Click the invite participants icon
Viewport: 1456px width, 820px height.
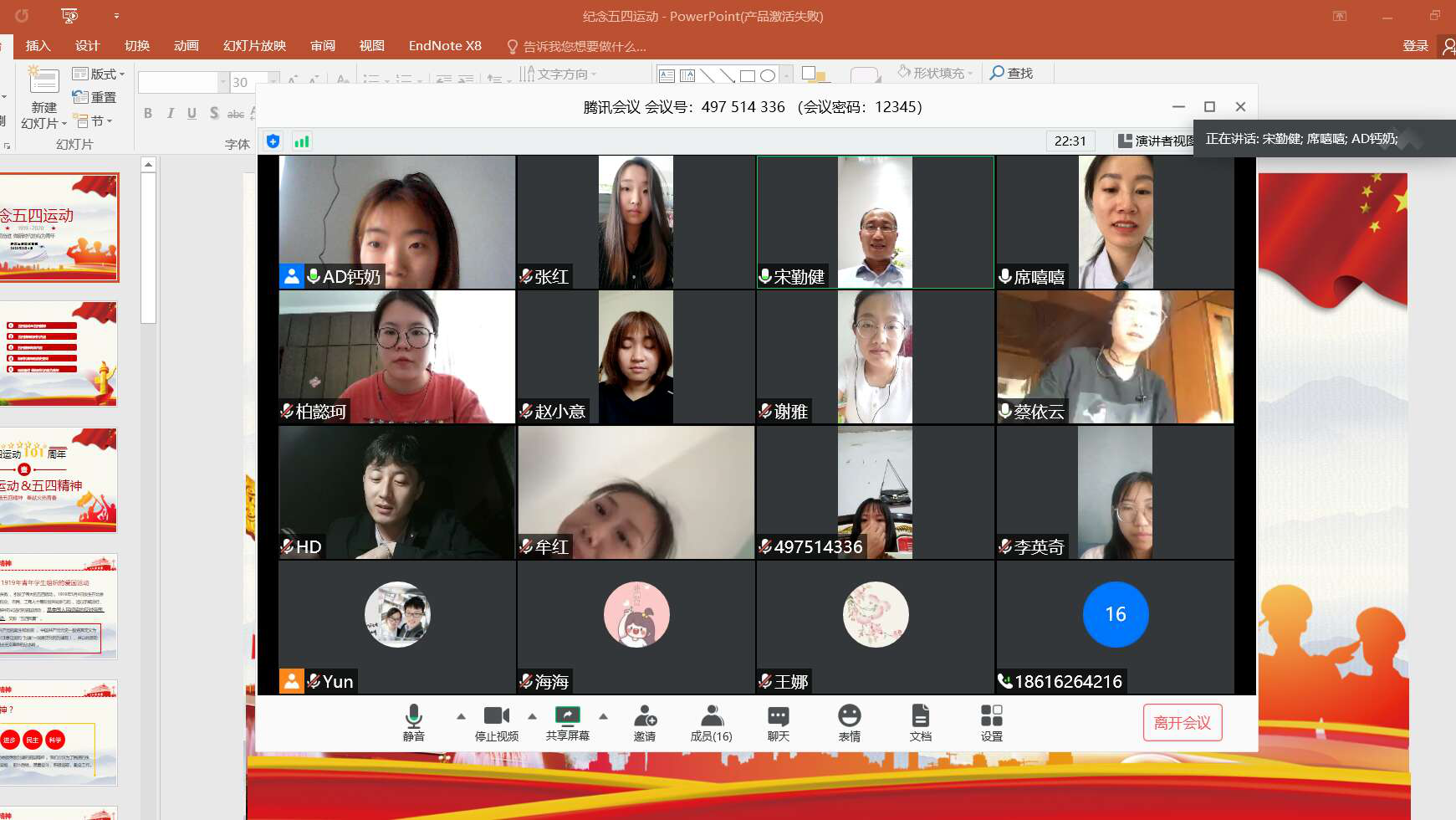[x=645, y=717]
